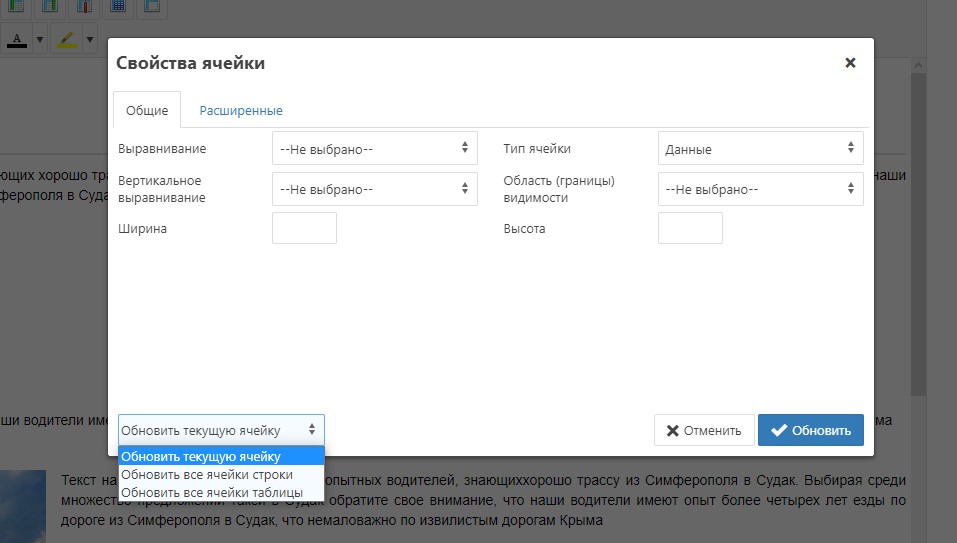Image resolution: width=957 pixels, height=543 pixels.
Task: Click the delete column icon with red bar
Action: click(84, 5)
